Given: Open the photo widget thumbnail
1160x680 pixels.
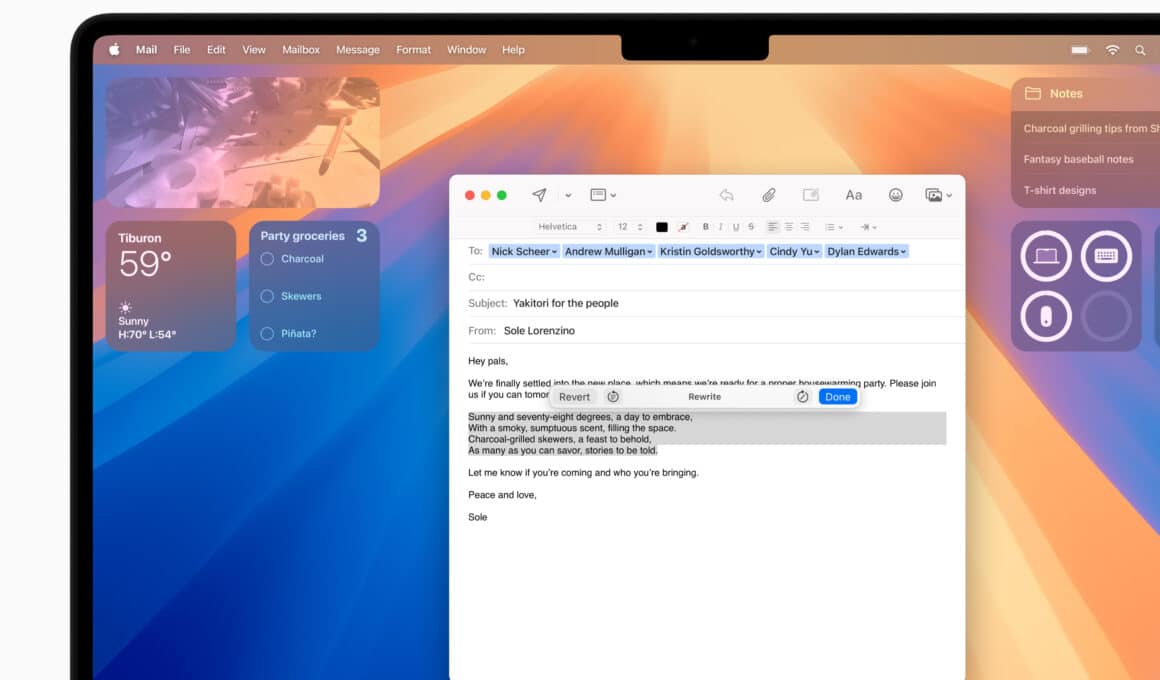Looking at the screenshot, I should [243, 142].
